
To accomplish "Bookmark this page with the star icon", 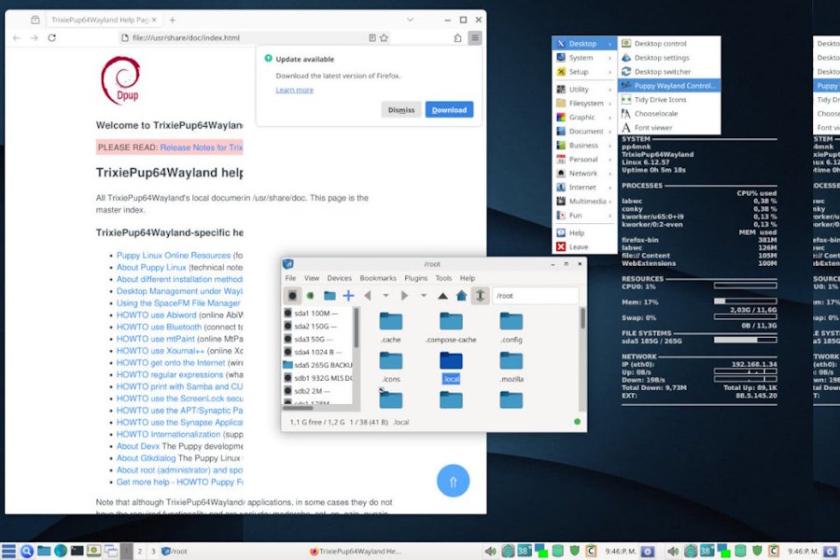I will pos(384,38).
